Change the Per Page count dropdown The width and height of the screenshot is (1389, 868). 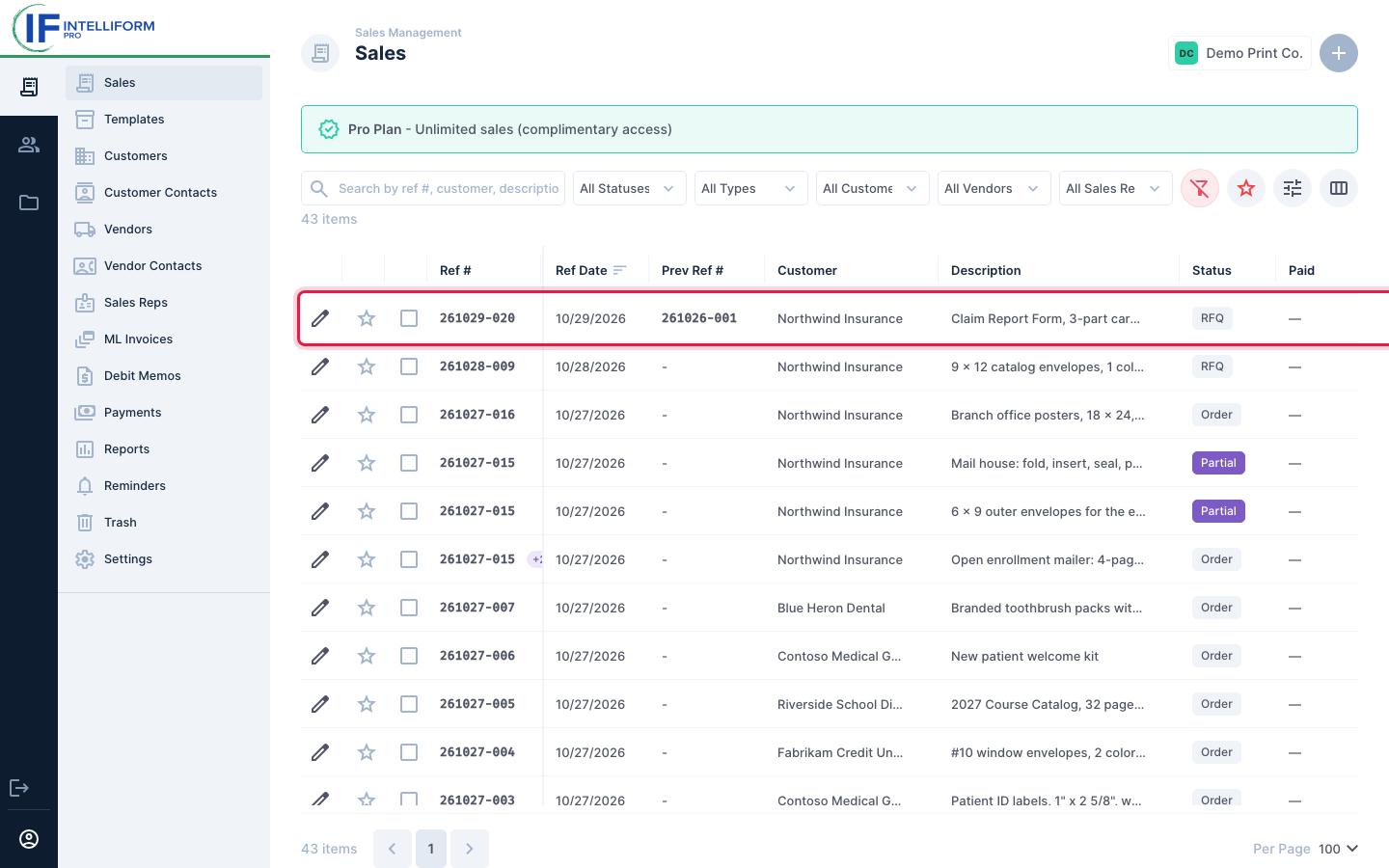1339,849
